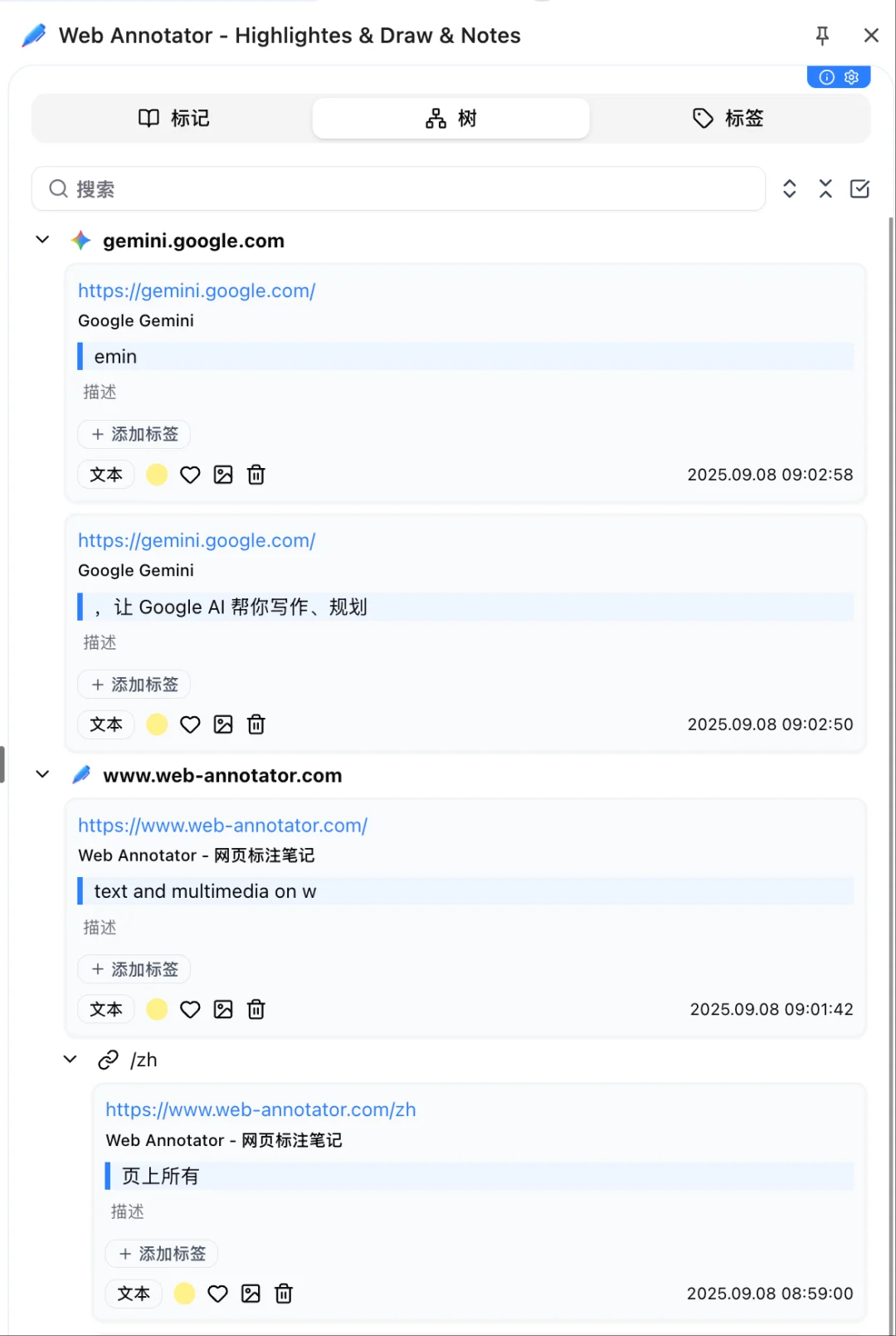Viewport: 896px width, 1336px height.
Task: Change yellow color of '页上所有' annotation
Action: [184, 1294]
